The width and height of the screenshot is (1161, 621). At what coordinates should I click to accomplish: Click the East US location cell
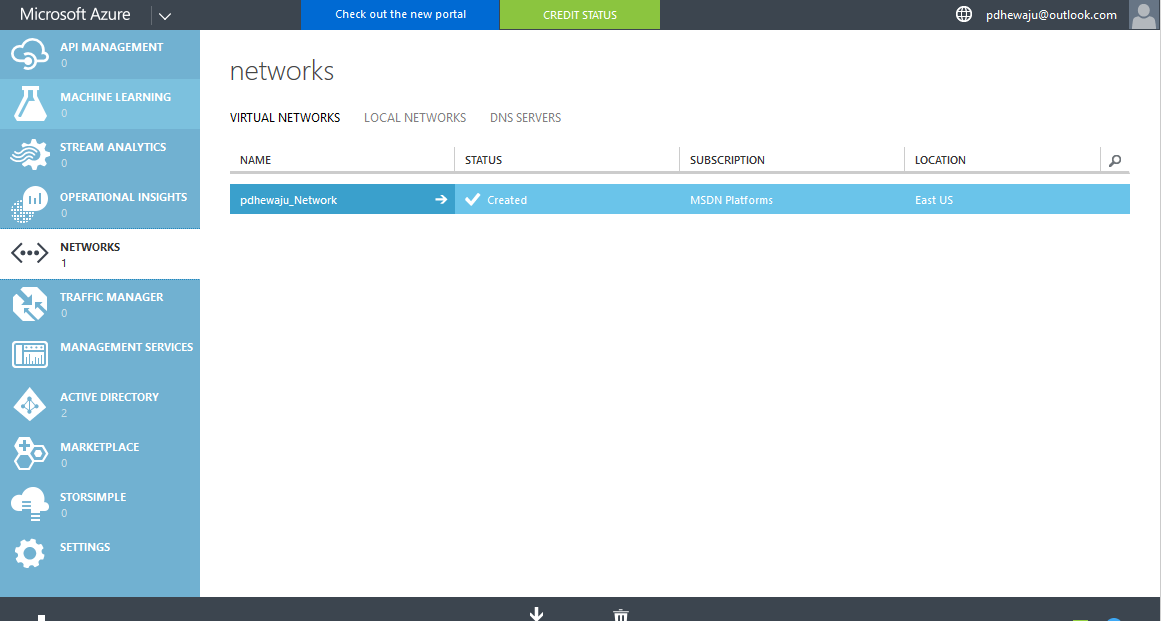coord(934,200)
